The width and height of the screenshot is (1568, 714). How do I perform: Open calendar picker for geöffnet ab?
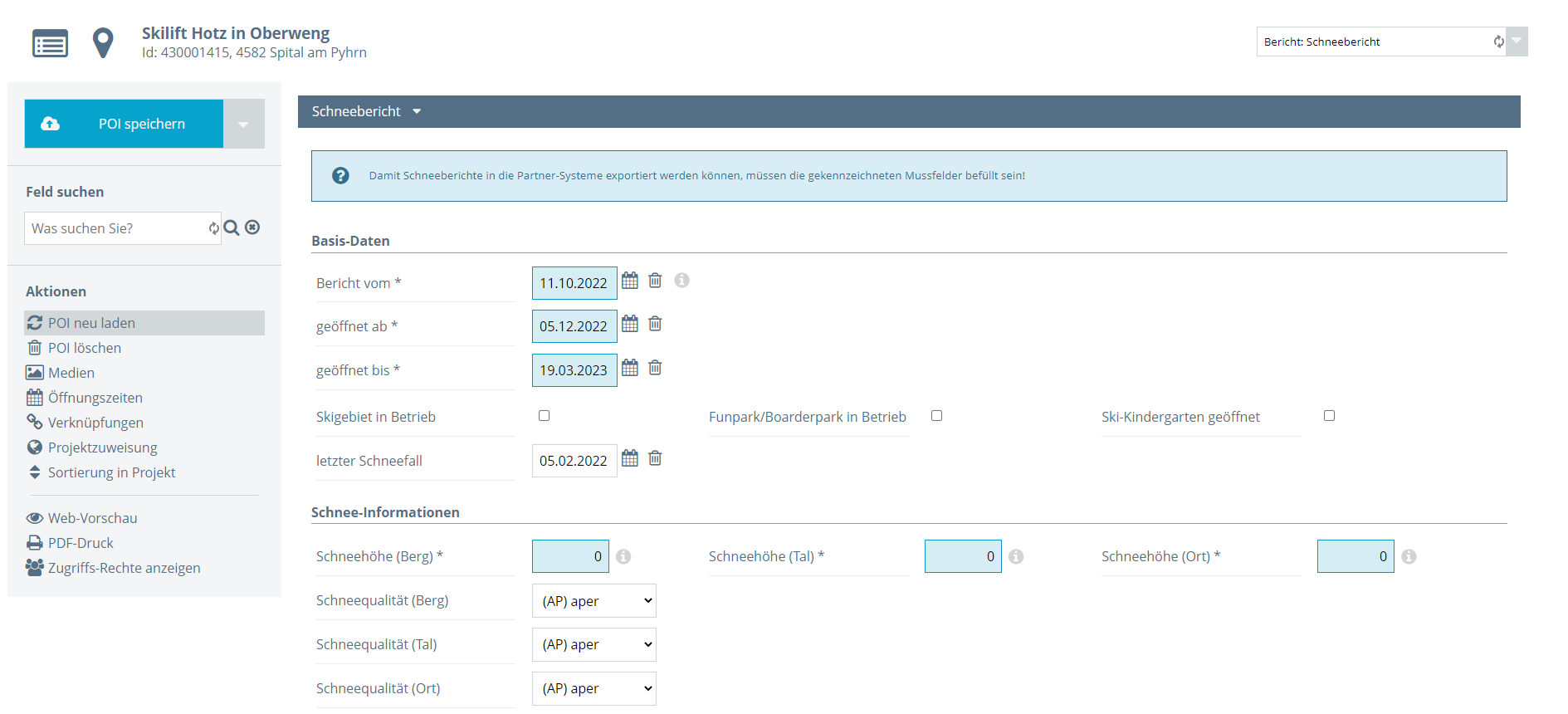(x=630, y=324)
